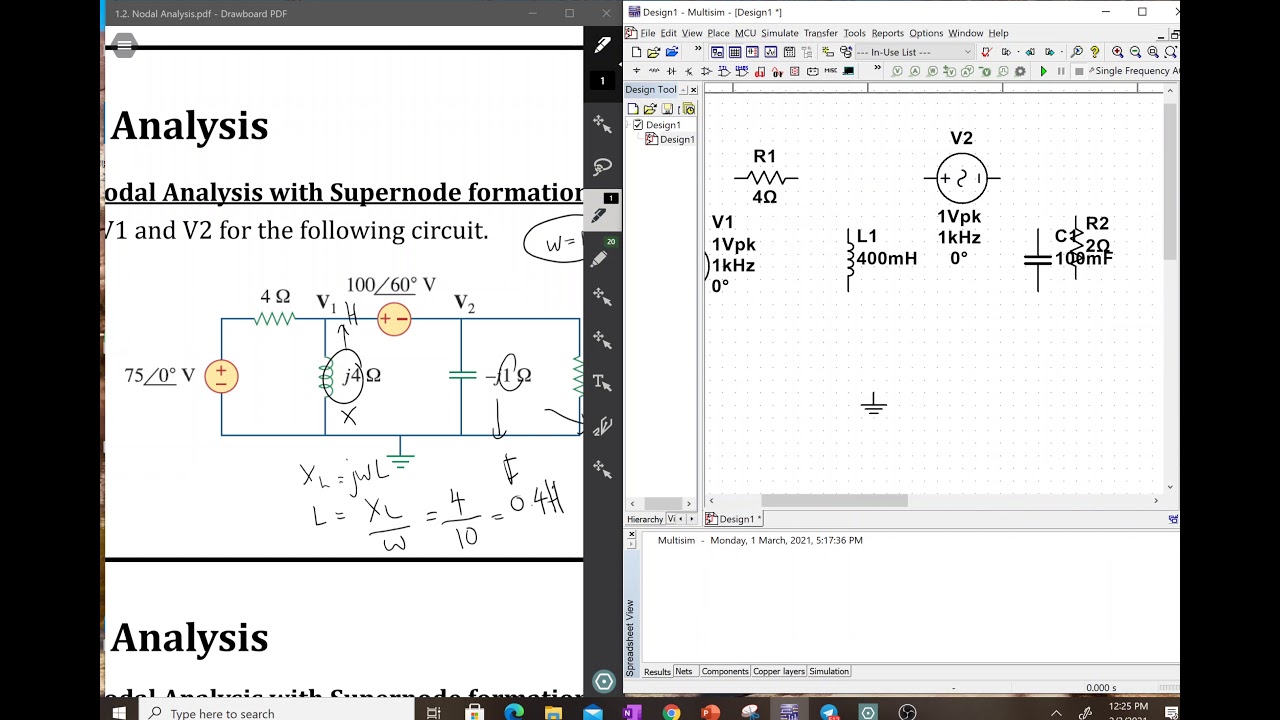
Task: Click the MISC components toolbar icon
Action: click(830, 71)
